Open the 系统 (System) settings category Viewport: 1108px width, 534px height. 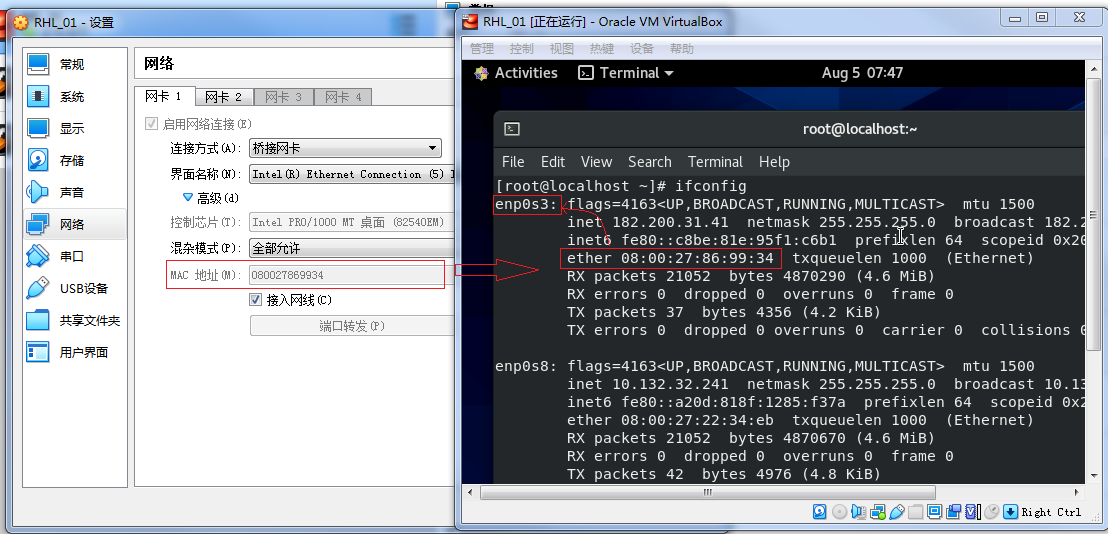coord(73,96)
